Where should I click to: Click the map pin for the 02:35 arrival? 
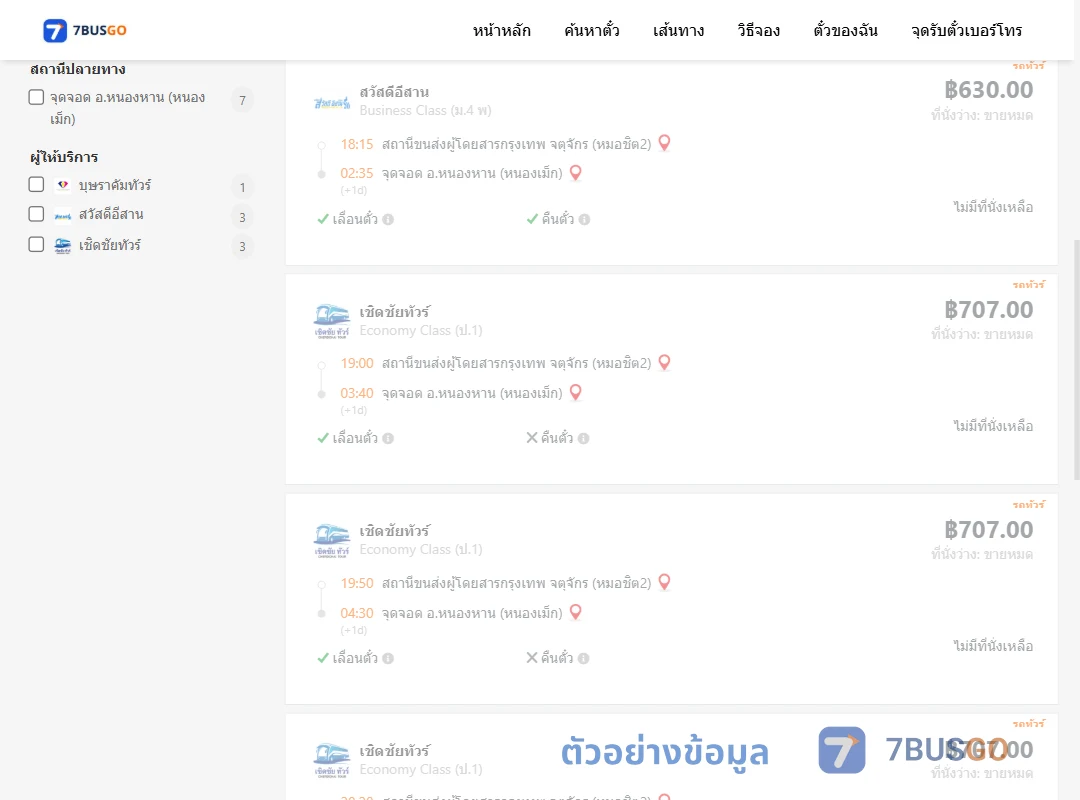click(x=576, y=172)
